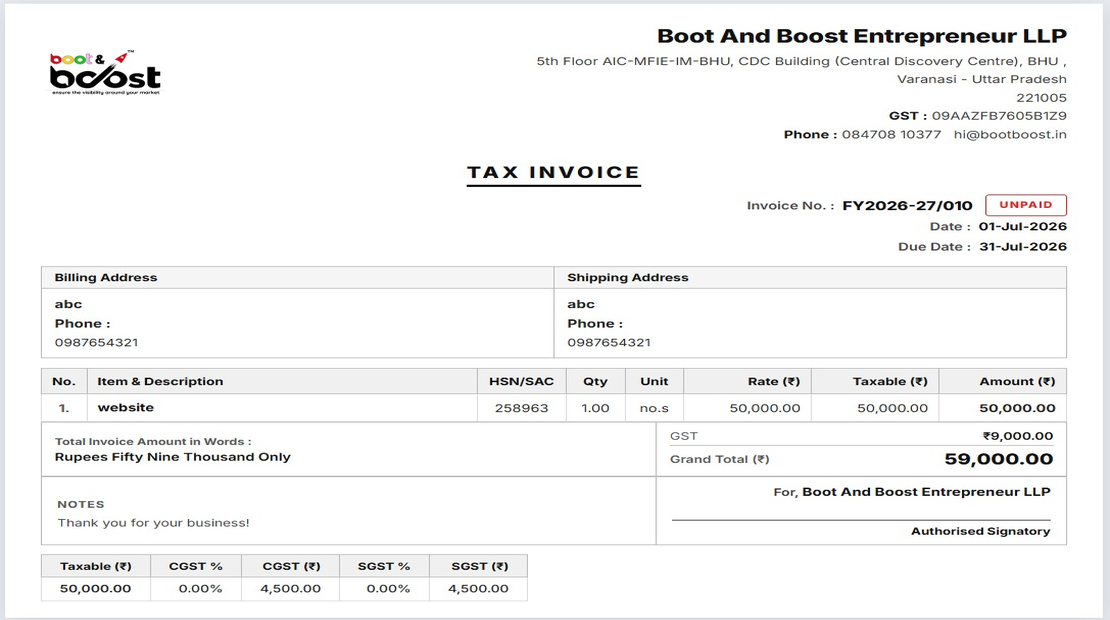Click billing address phone 0987654321
The image size is (1110, 620).
[x=96, y=343]
